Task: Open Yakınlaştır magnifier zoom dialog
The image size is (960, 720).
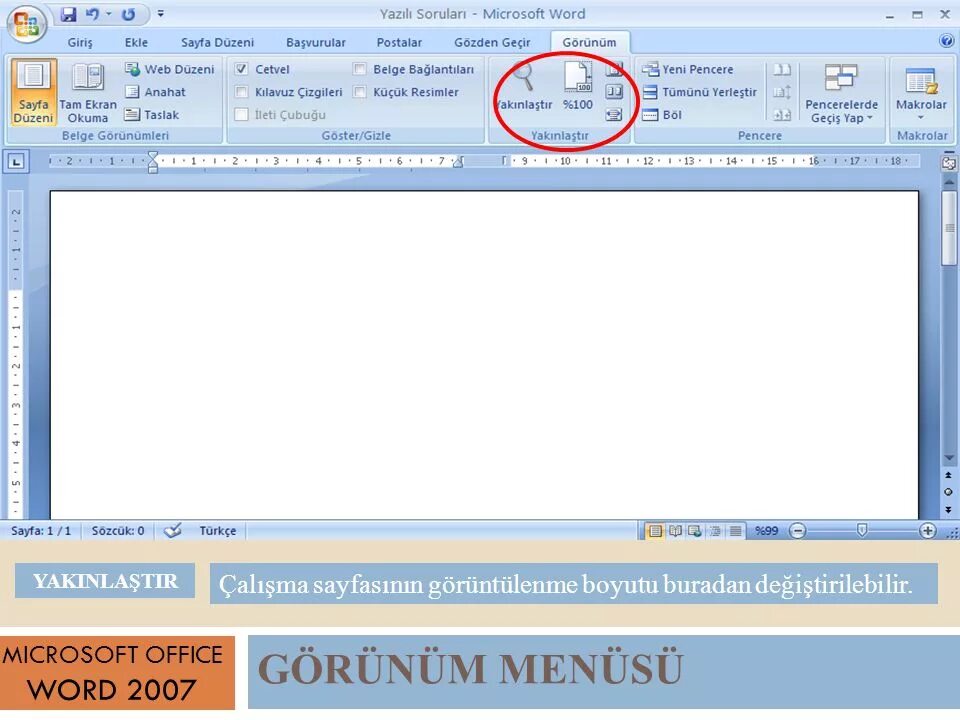Action: [524, 88]
